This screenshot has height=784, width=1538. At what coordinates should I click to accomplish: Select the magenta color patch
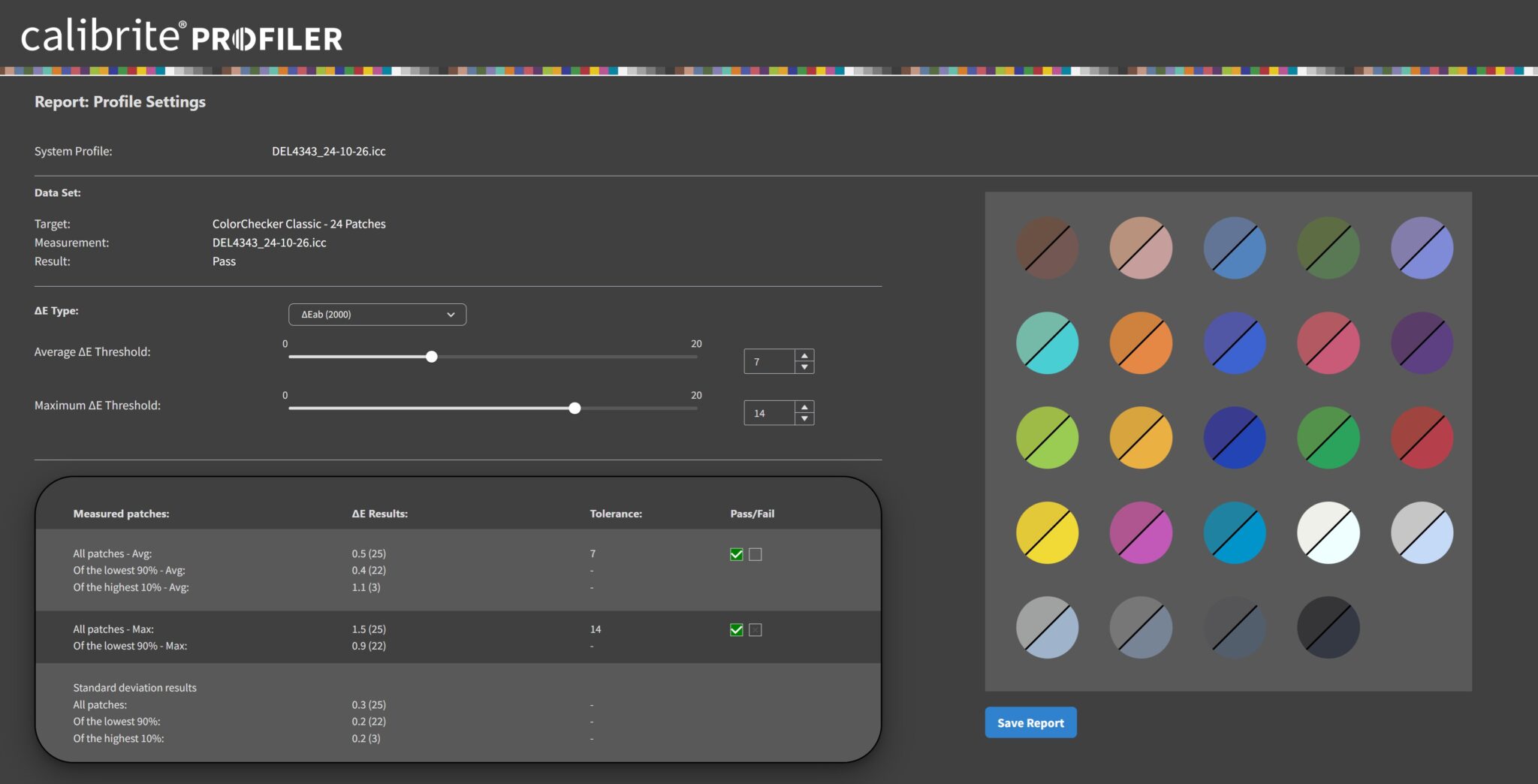point(1141,533)
